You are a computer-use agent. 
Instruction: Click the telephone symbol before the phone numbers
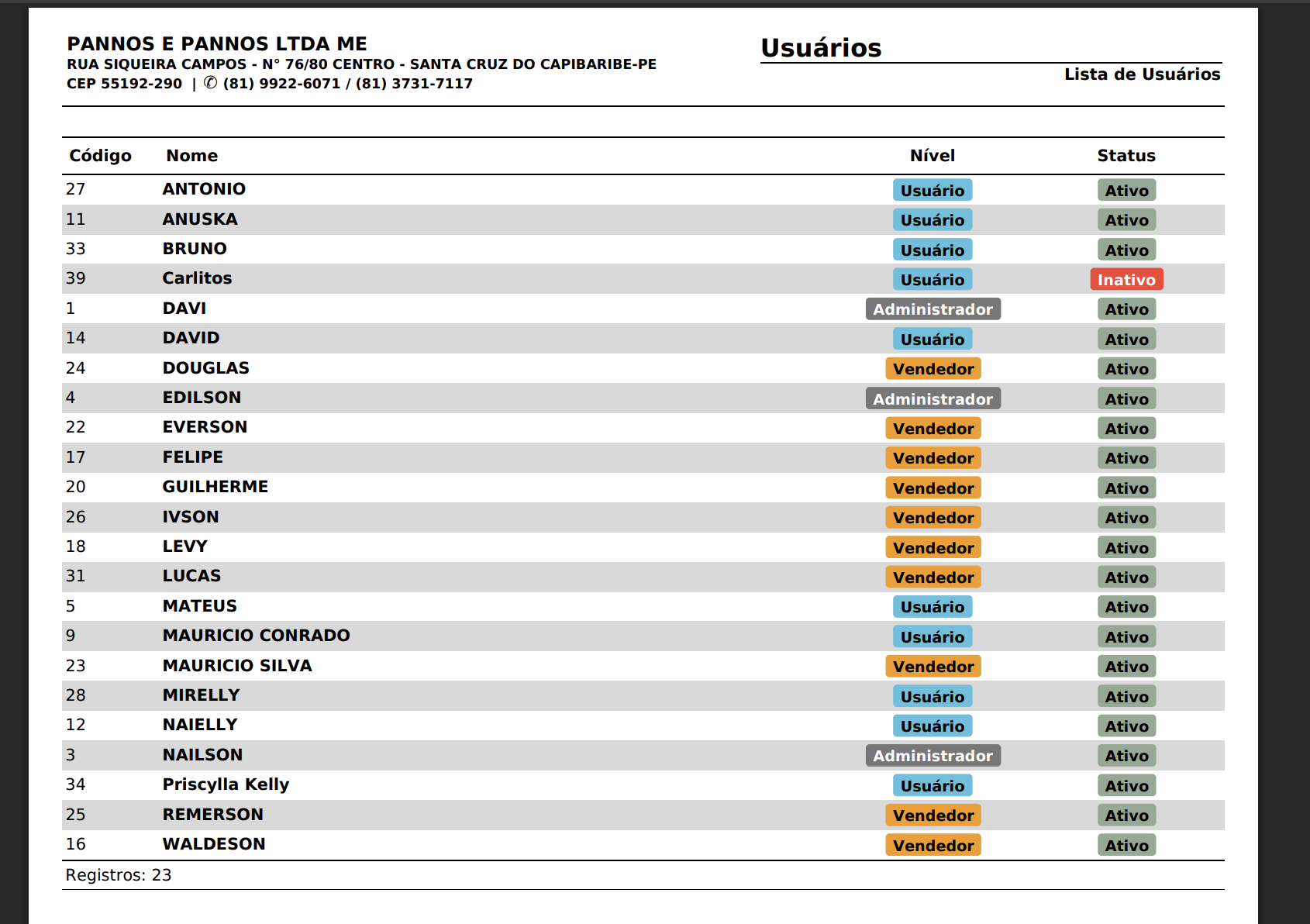coord(210,83)
